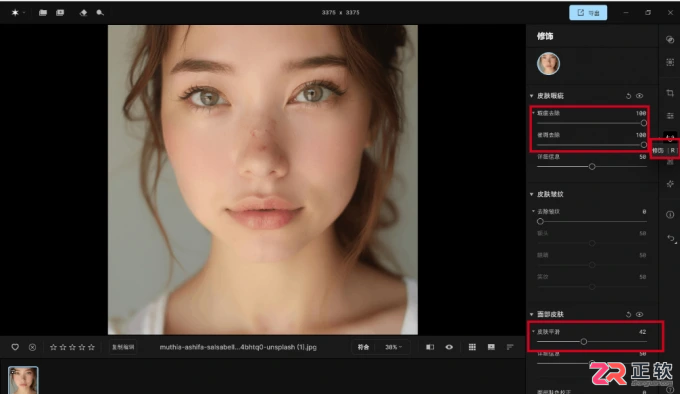Select the face retouch tool in right sidebar
Image resolution: width=680 pixels, height=394 pixels.
(x=670, y=138)
